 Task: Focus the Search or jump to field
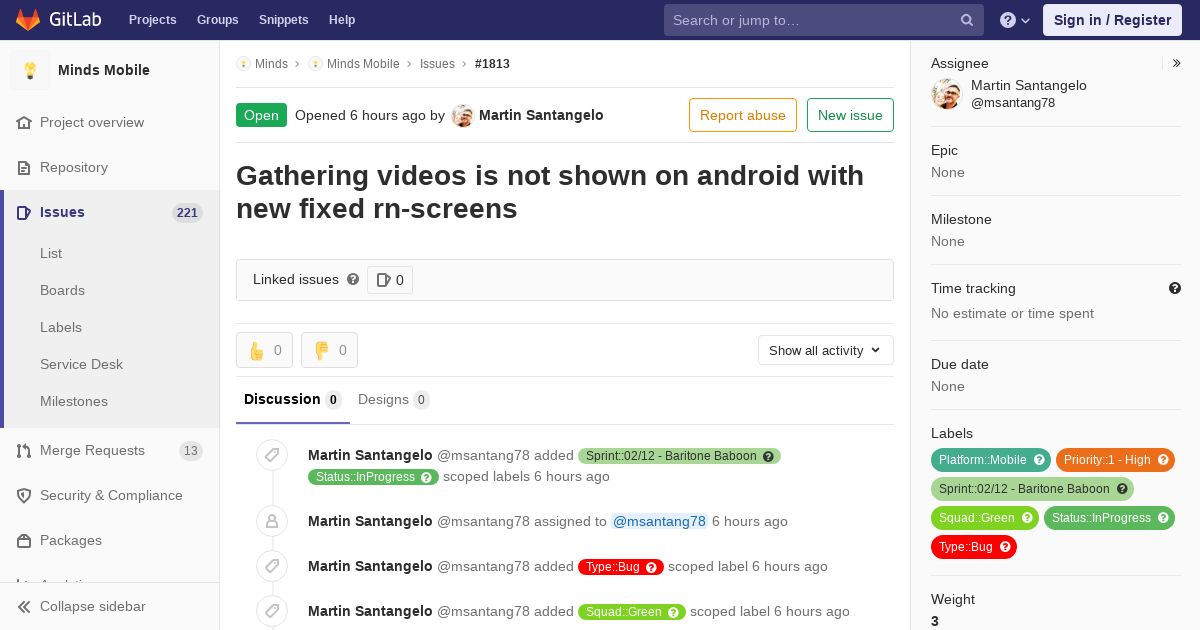pos(814,20)
